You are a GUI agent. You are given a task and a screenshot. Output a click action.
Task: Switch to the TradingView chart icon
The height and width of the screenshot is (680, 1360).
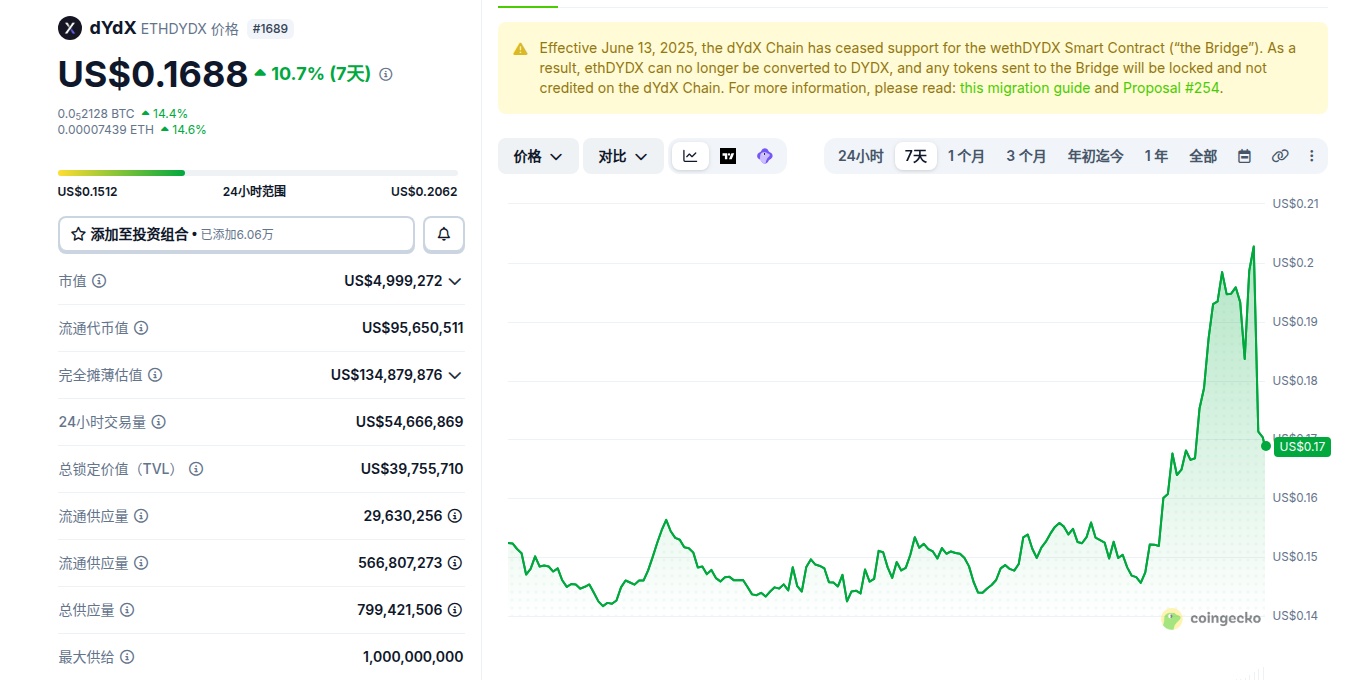pos(728,156)
